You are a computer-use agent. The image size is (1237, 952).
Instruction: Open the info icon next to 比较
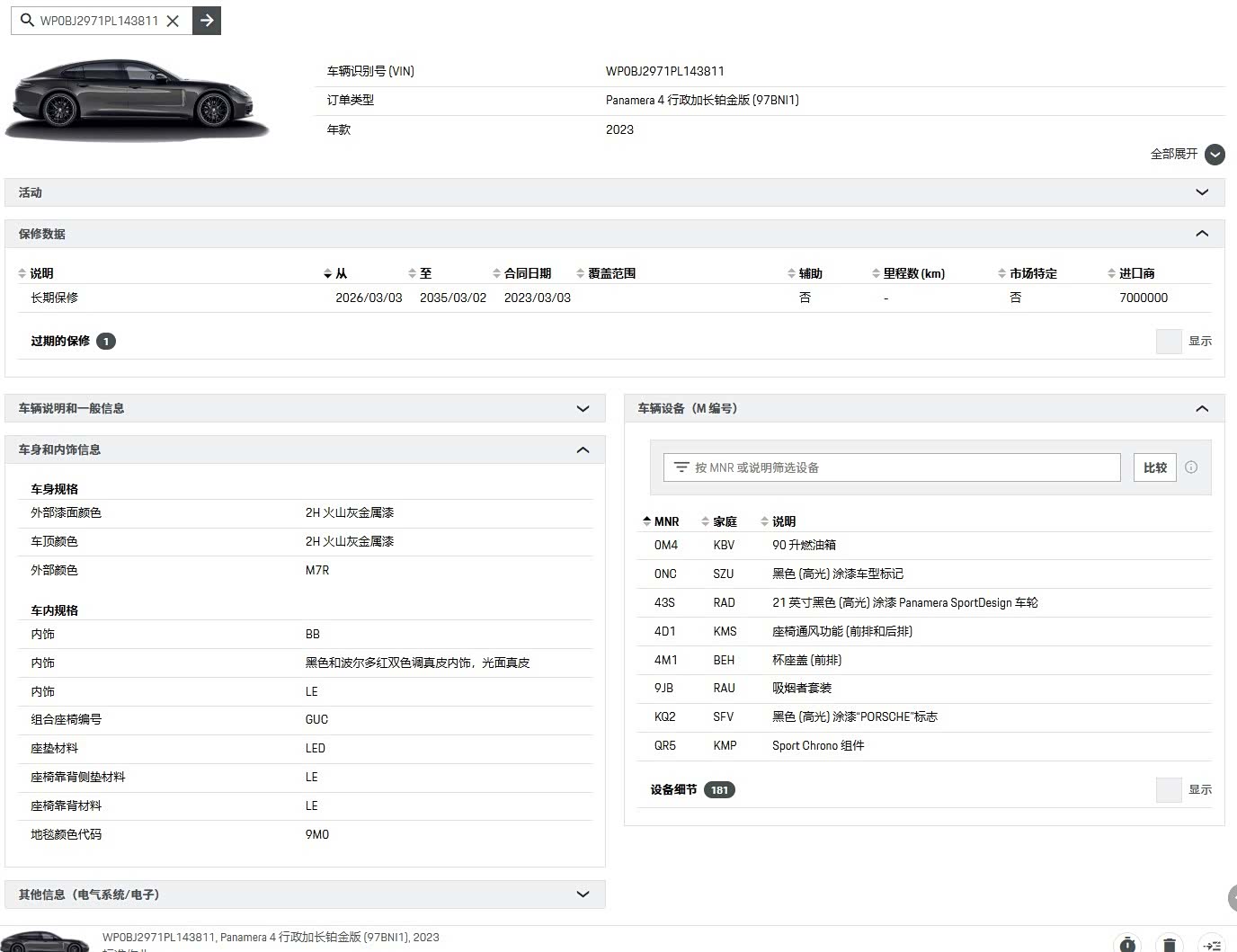[x=1191, y=467]
